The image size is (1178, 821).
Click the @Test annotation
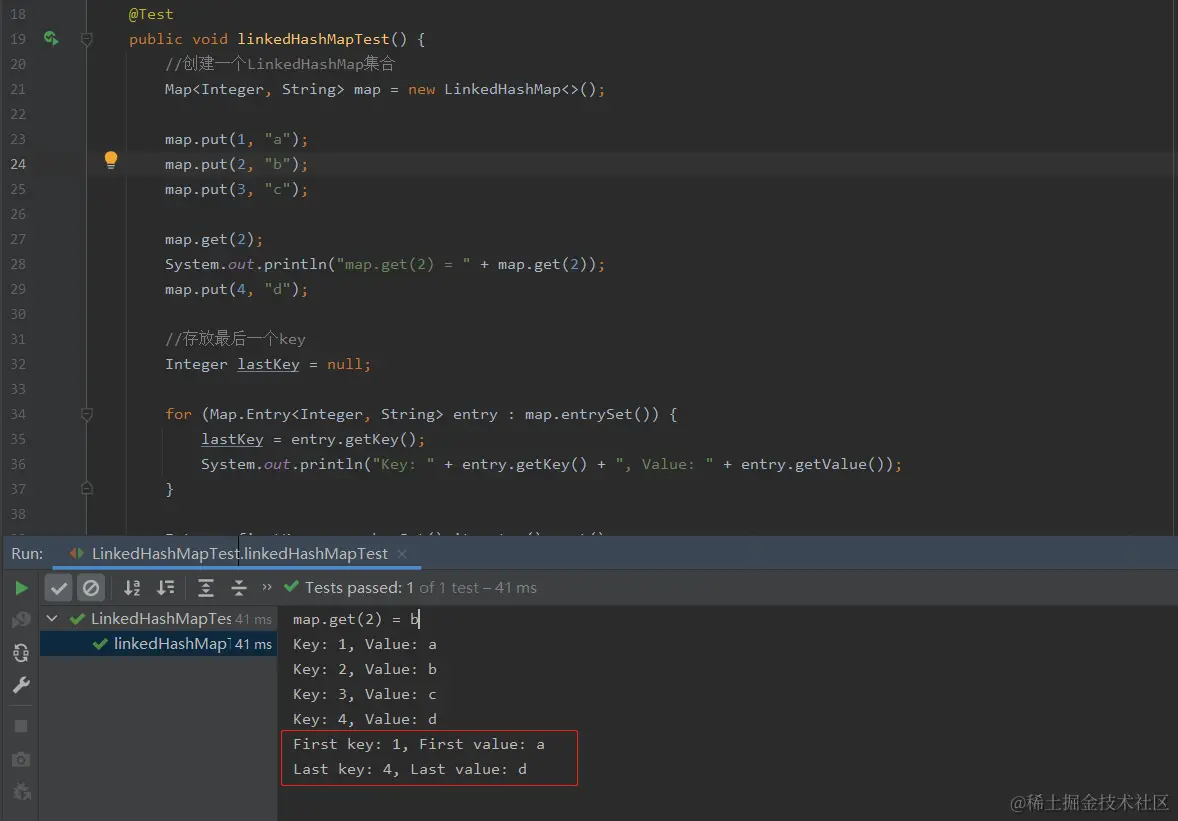(x=150, y=14)
